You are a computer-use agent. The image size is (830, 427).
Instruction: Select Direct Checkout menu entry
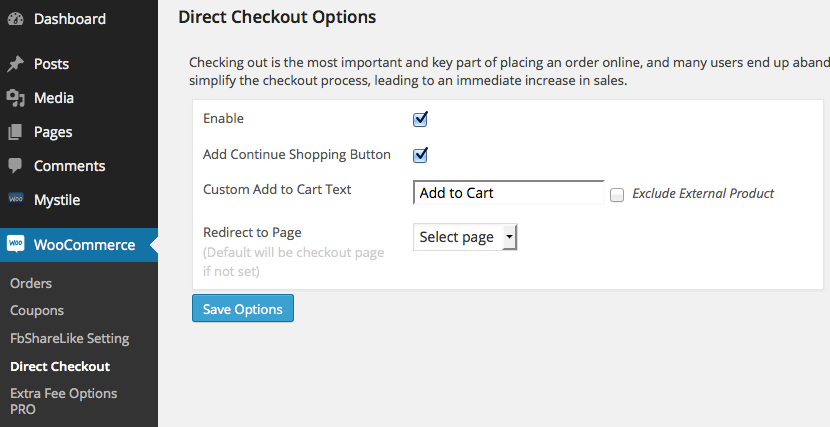(60, 366)
